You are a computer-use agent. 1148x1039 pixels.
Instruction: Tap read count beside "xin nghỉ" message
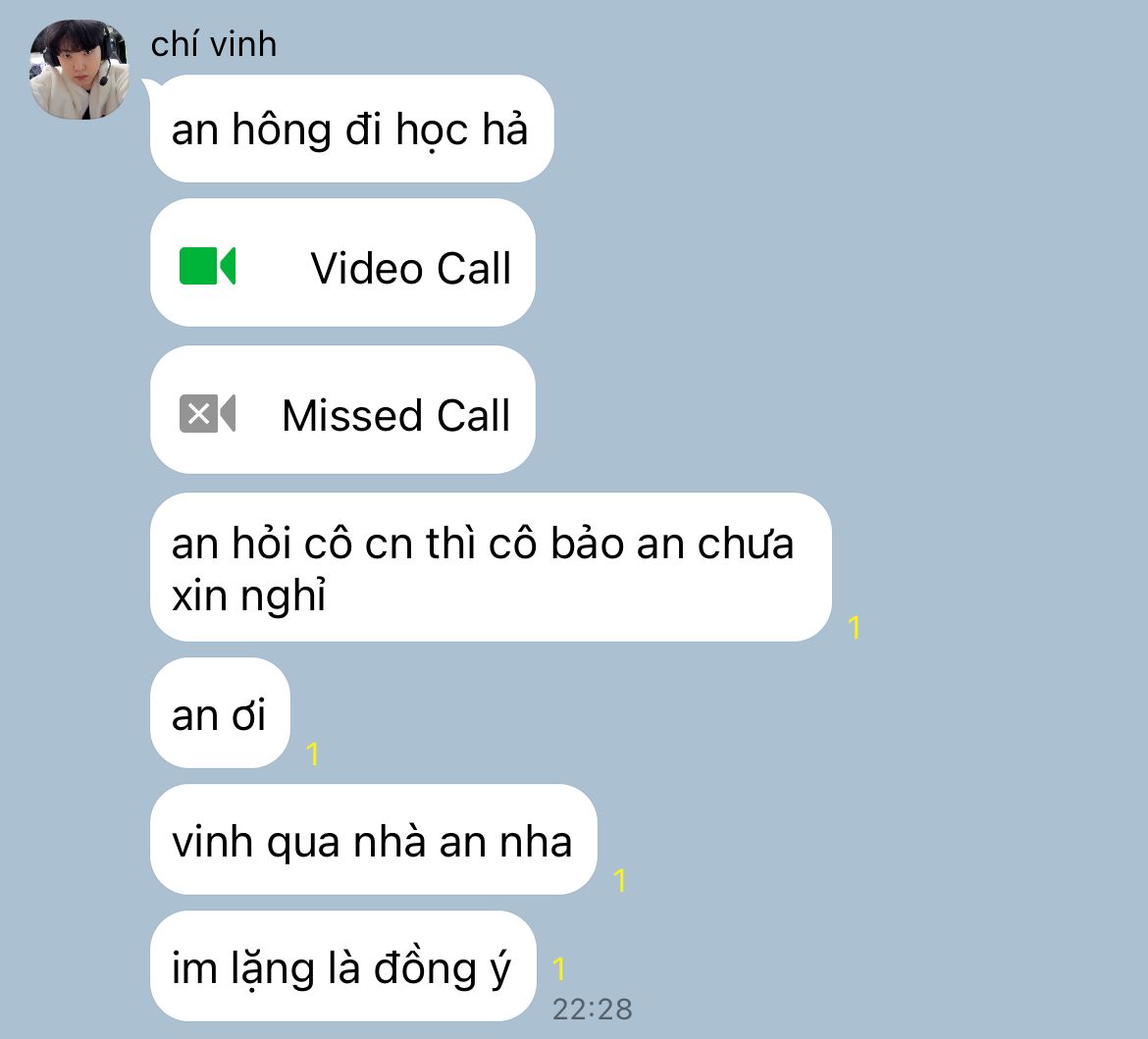click(854, 628)
